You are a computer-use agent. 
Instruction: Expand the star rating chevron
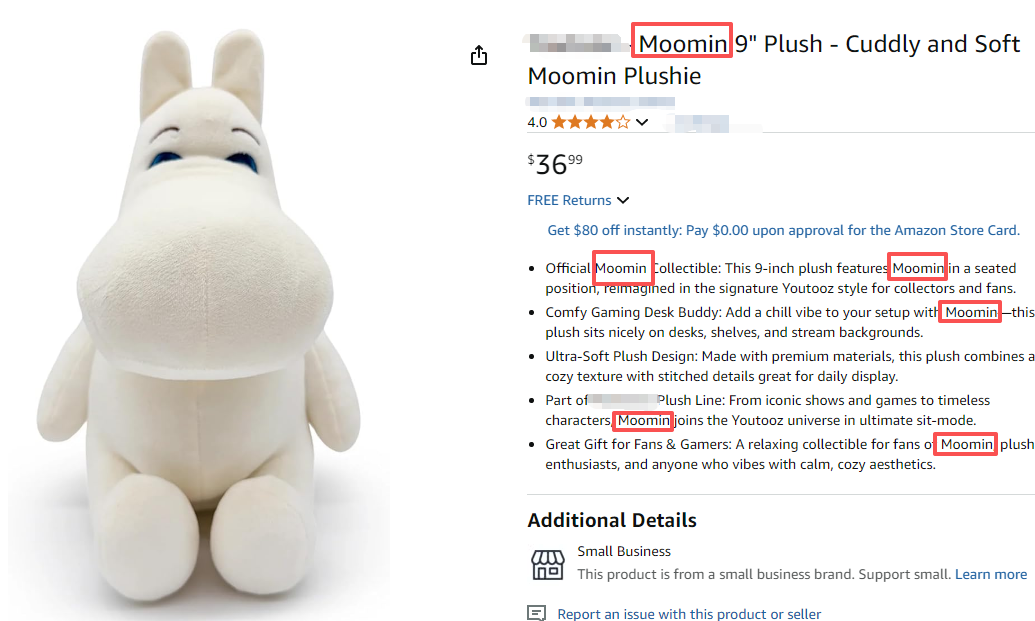click(642, 122)
